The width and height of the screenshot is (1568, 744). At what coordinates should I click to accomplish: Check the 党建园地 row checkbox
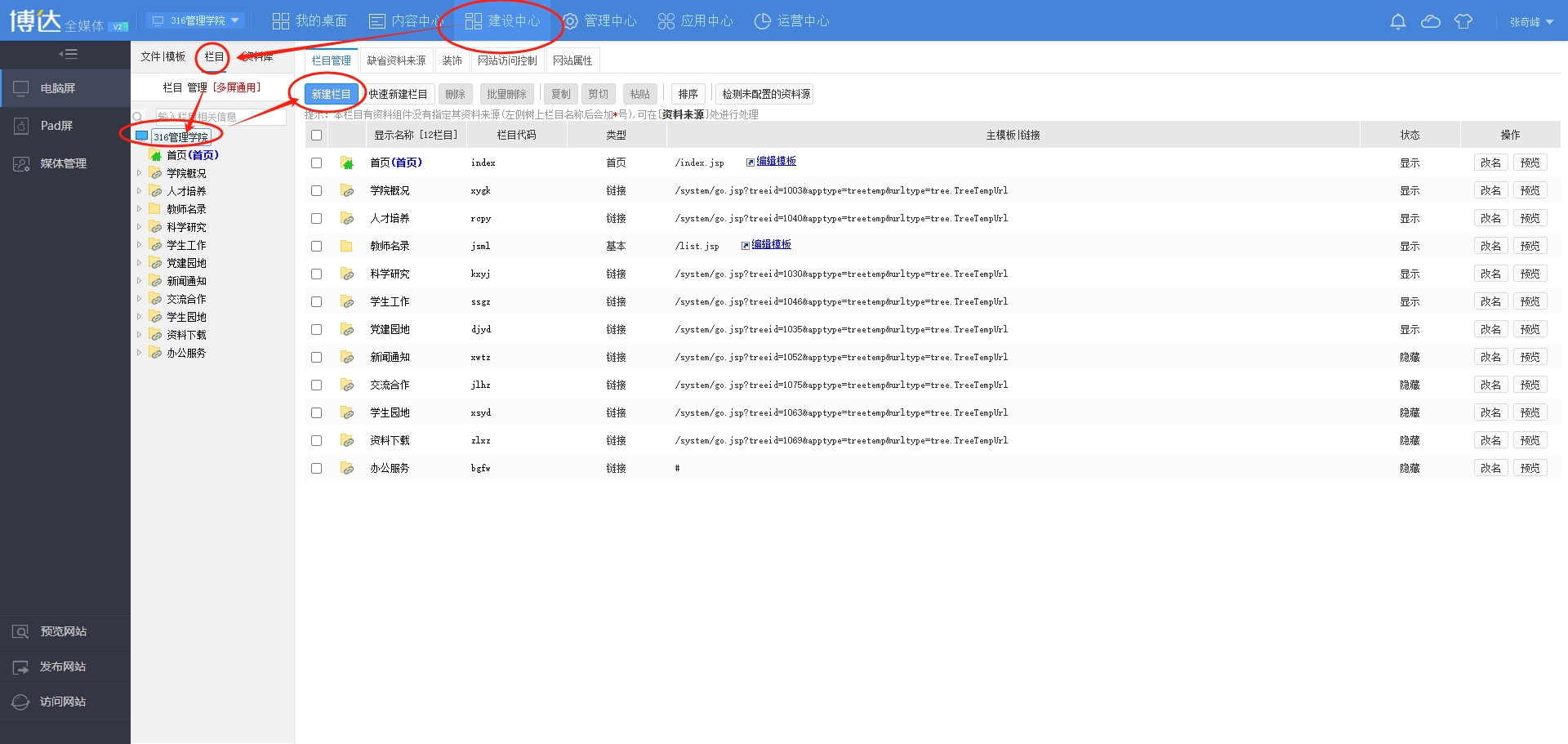point(317,330)
